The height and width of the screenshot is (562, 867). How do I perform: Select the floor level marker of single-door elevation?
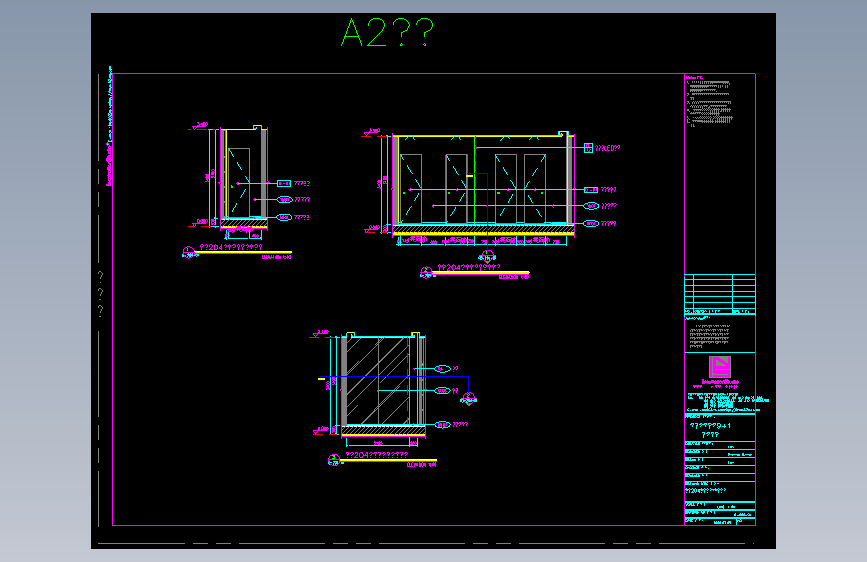pos(198,223)
